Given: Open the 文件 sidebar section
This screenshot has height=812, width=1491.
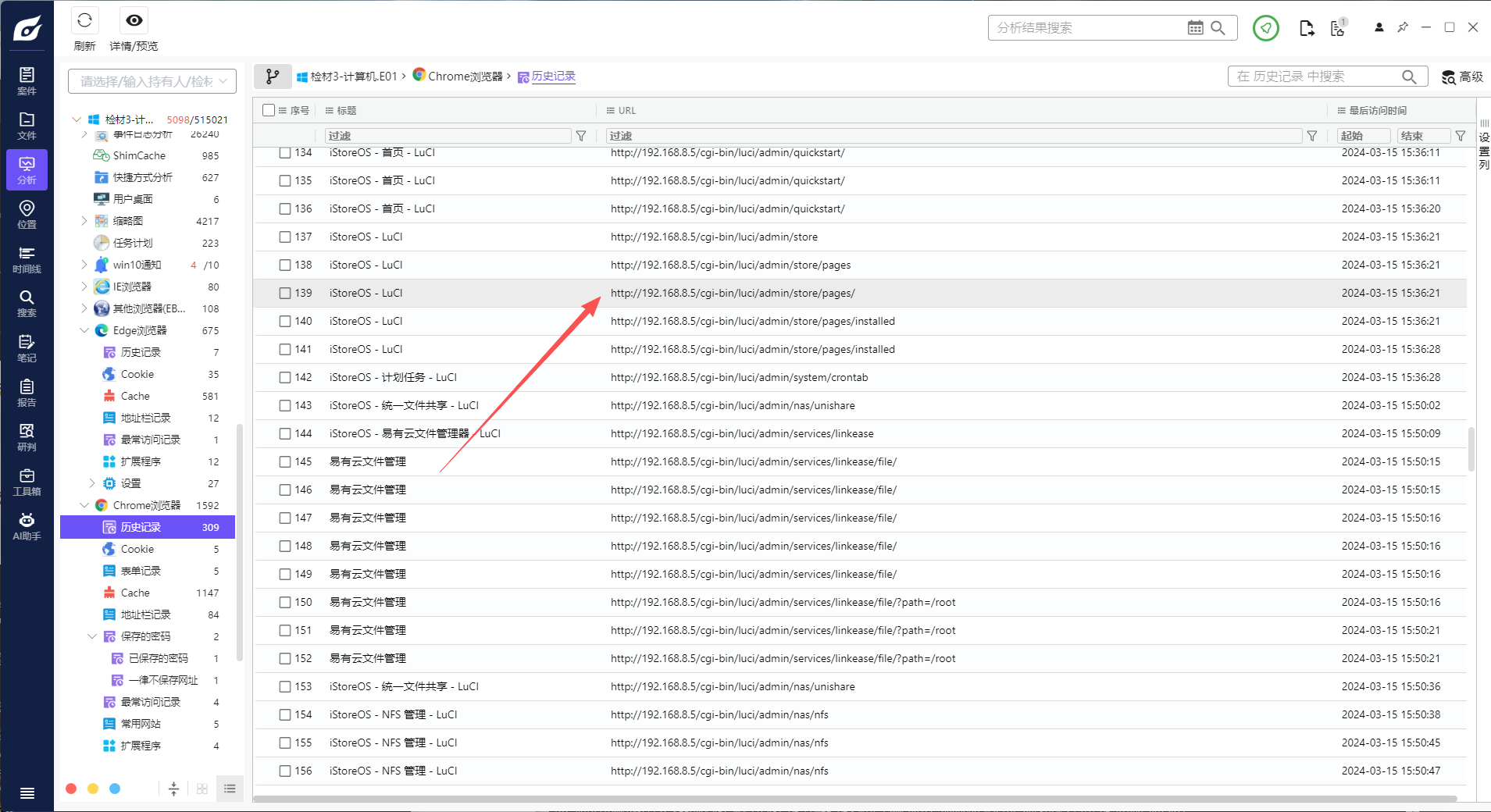Looking at the screenshot, I should click(27, 125).
